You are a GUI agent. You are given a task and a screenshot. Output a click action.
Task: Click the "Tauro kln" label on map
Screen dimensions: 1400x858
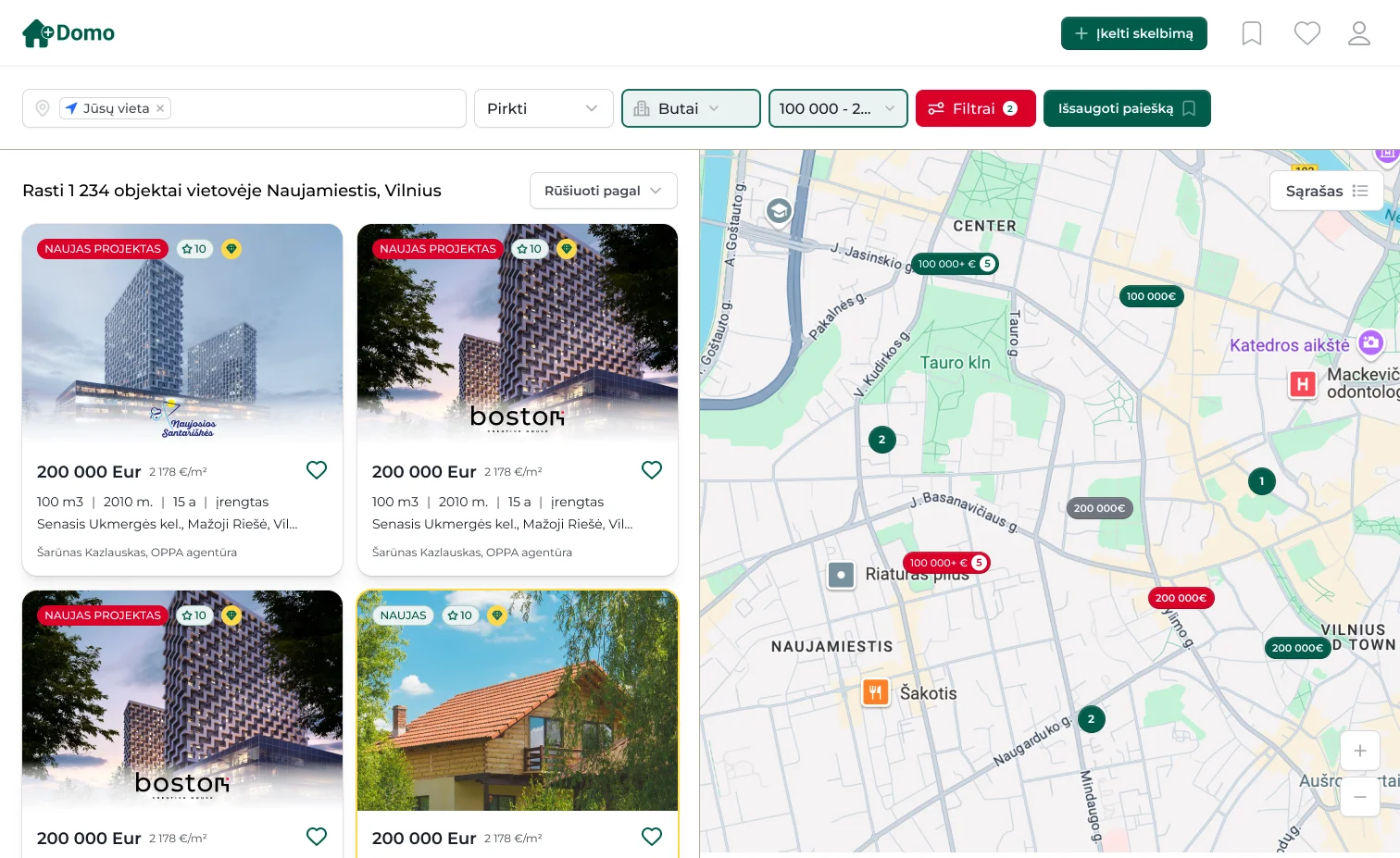[955, 363]
